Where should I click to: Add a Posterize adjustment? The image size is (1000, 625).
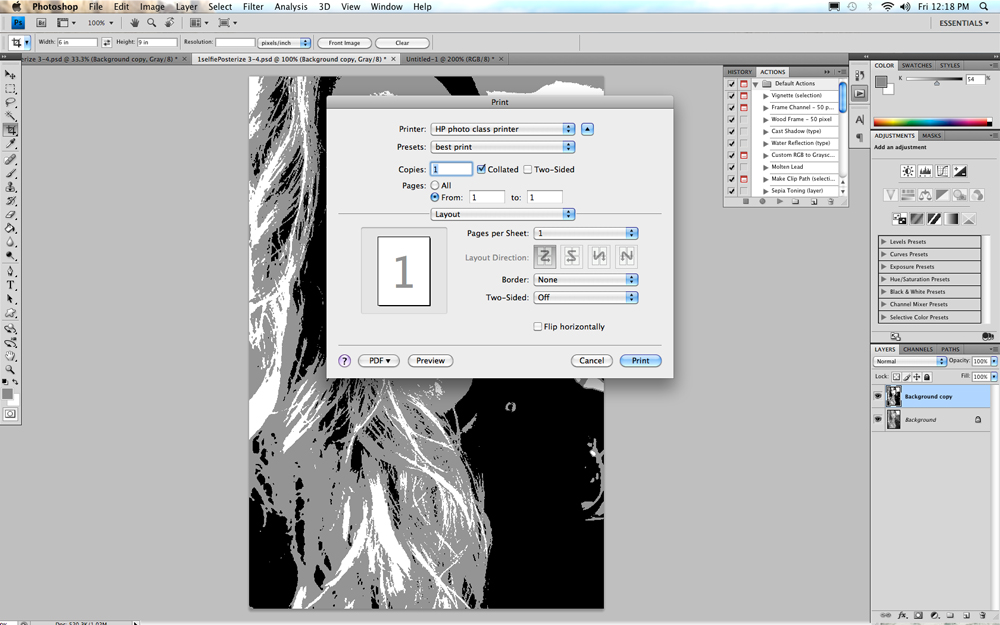click(916, 219)
